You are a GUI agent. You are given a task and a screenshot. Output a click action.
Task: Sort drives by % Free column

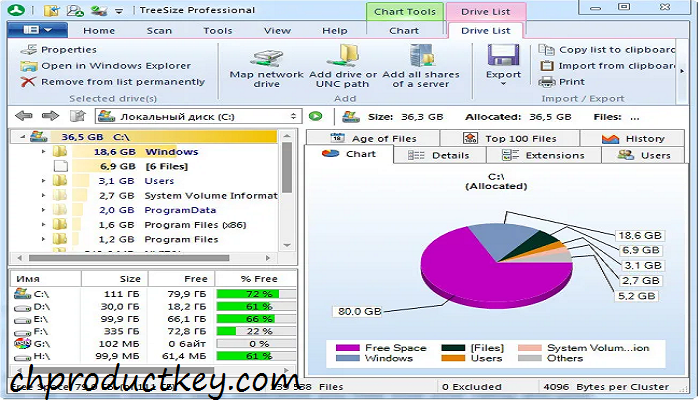point(256,279)
